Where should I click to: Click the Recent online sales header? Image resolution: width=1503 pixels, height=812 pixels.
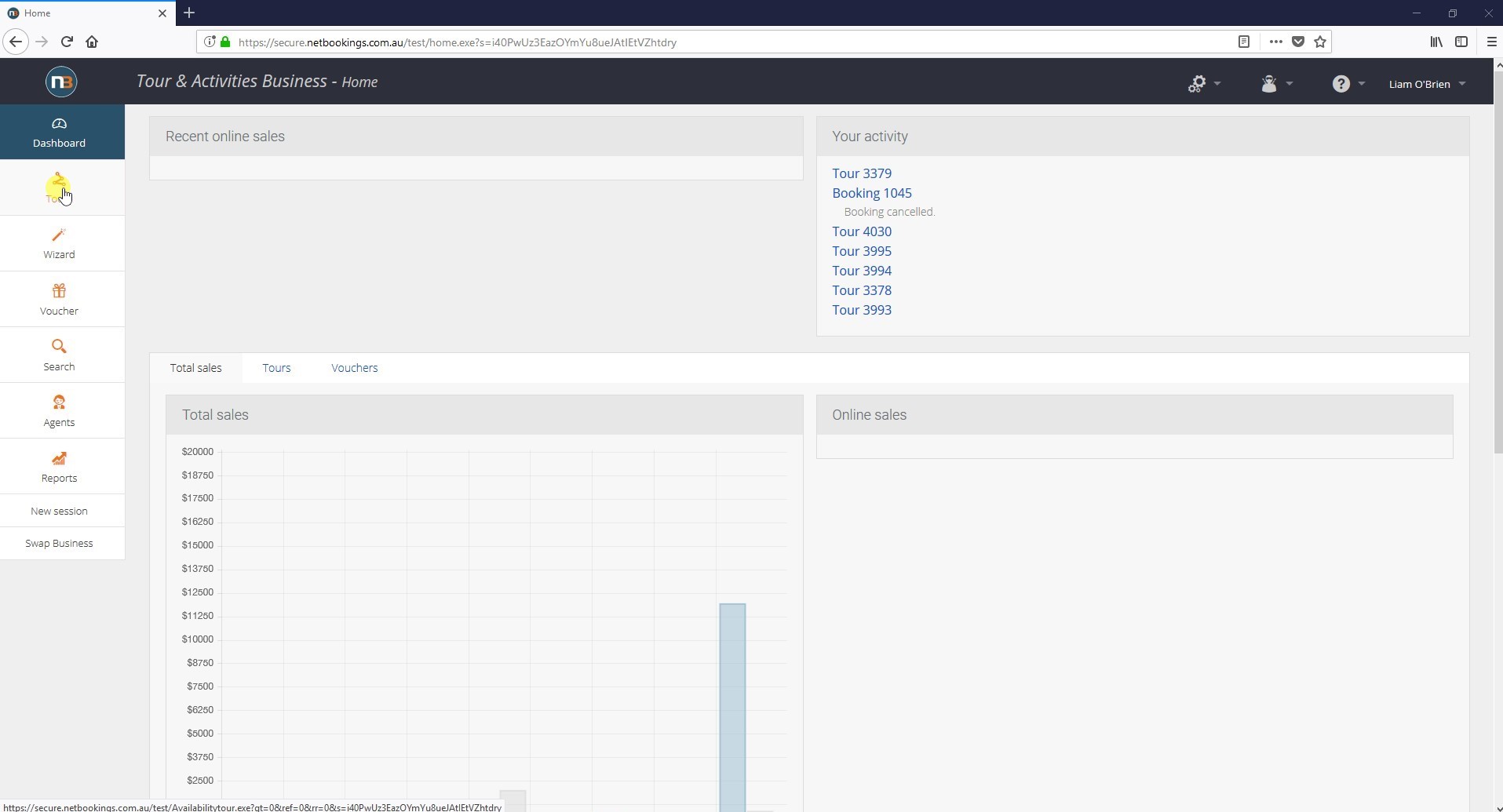click(476, 137)
